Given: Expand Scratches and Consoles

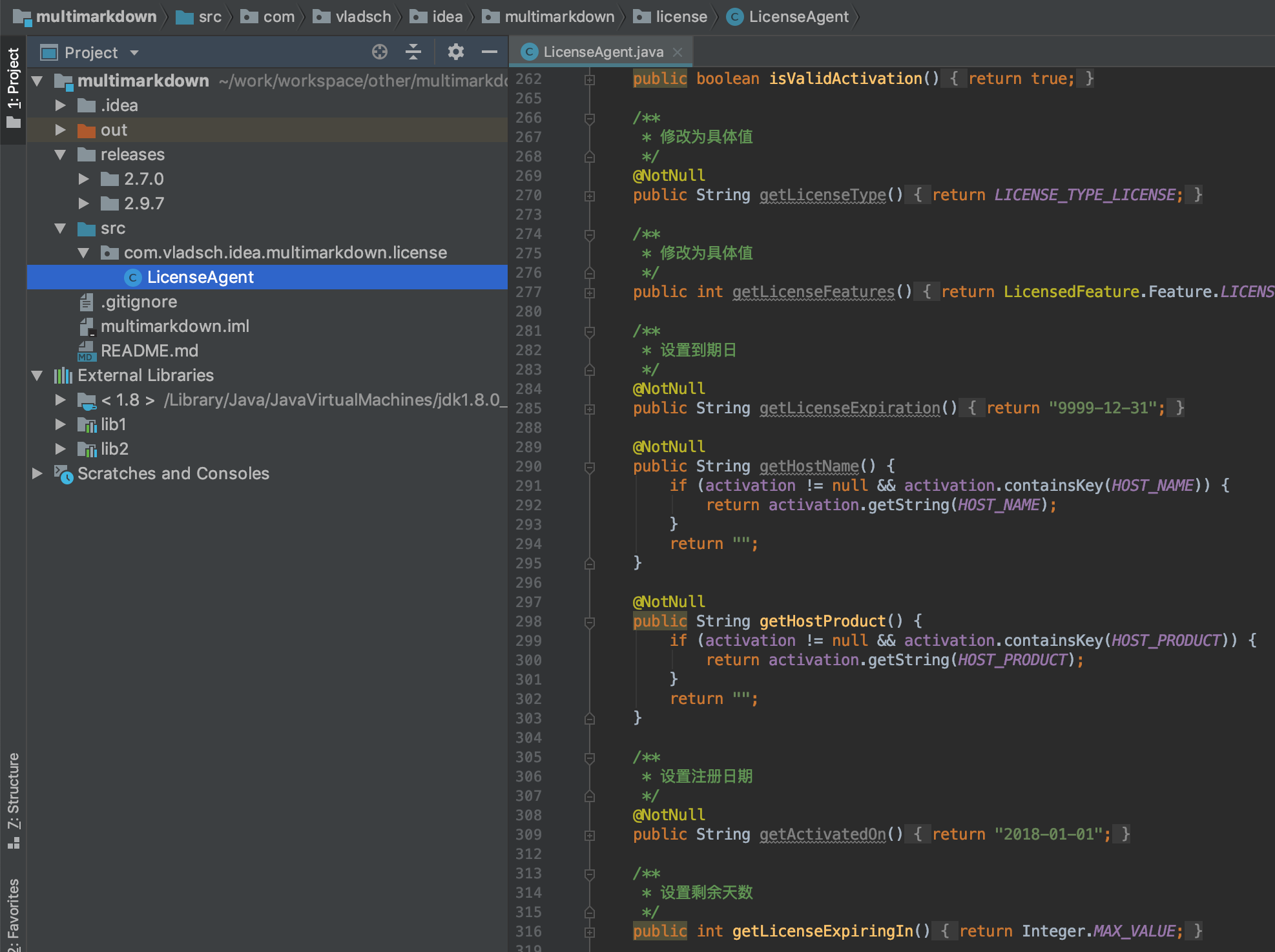Looking at the screenshot, I should tap(37, 473).
